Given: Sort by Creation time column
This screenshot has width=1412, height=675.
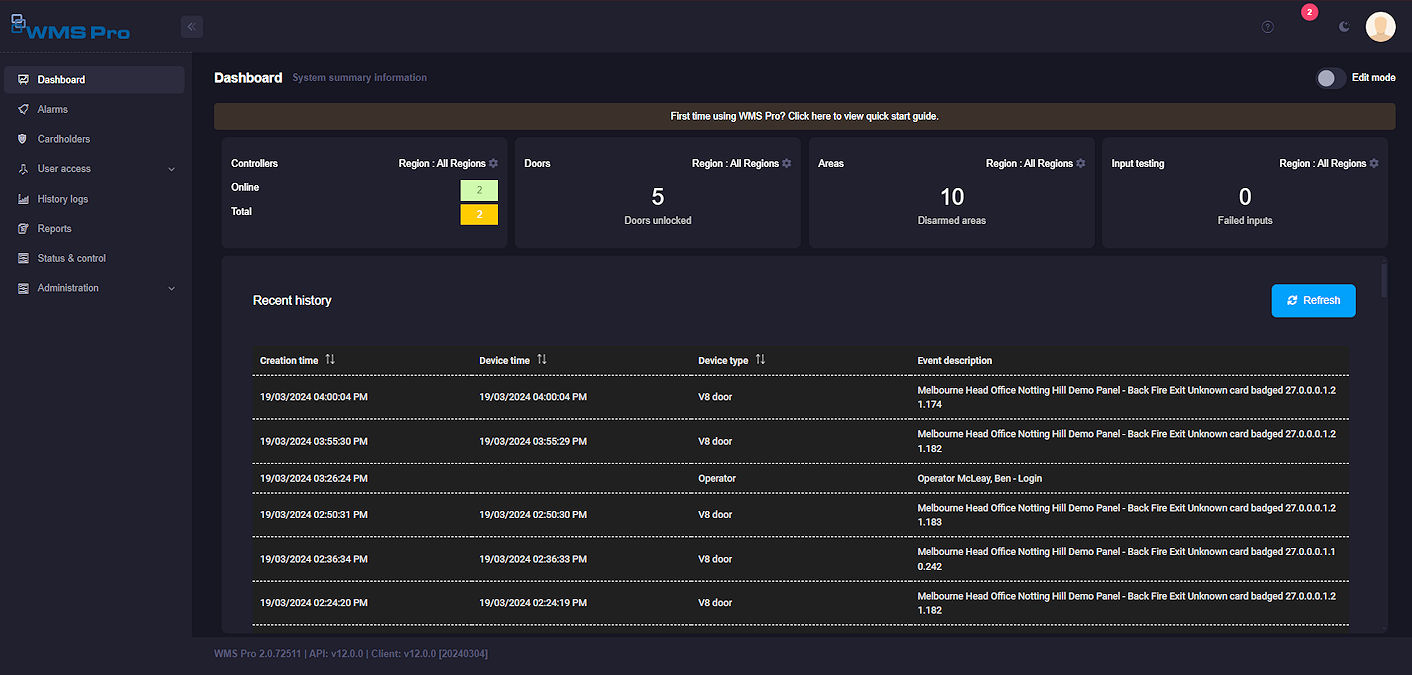Looking at the screenshot, I should pos(330,360).
